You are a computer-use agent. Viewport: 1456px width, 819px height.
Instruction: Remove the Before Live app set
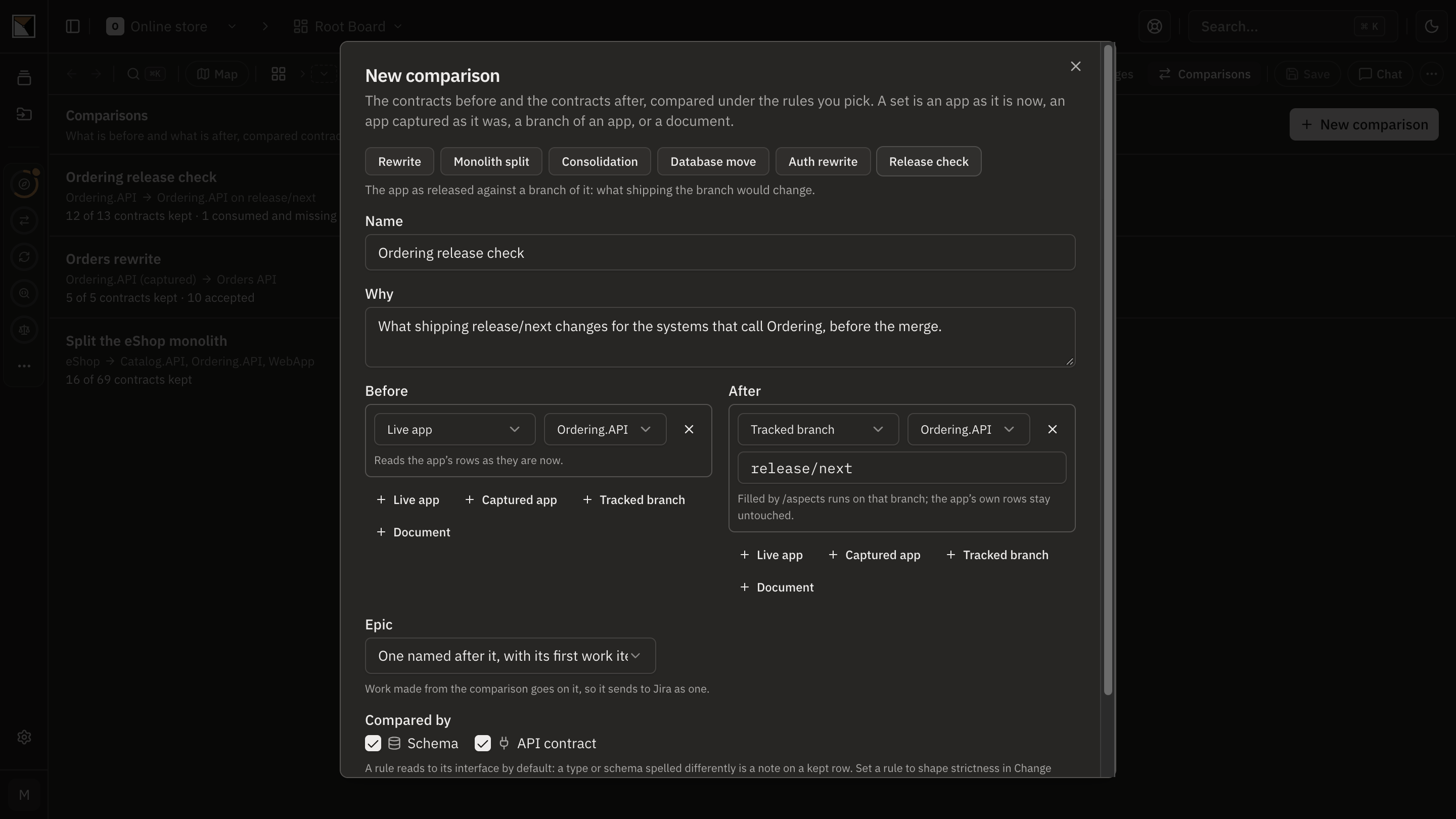(x=689, y=430)
